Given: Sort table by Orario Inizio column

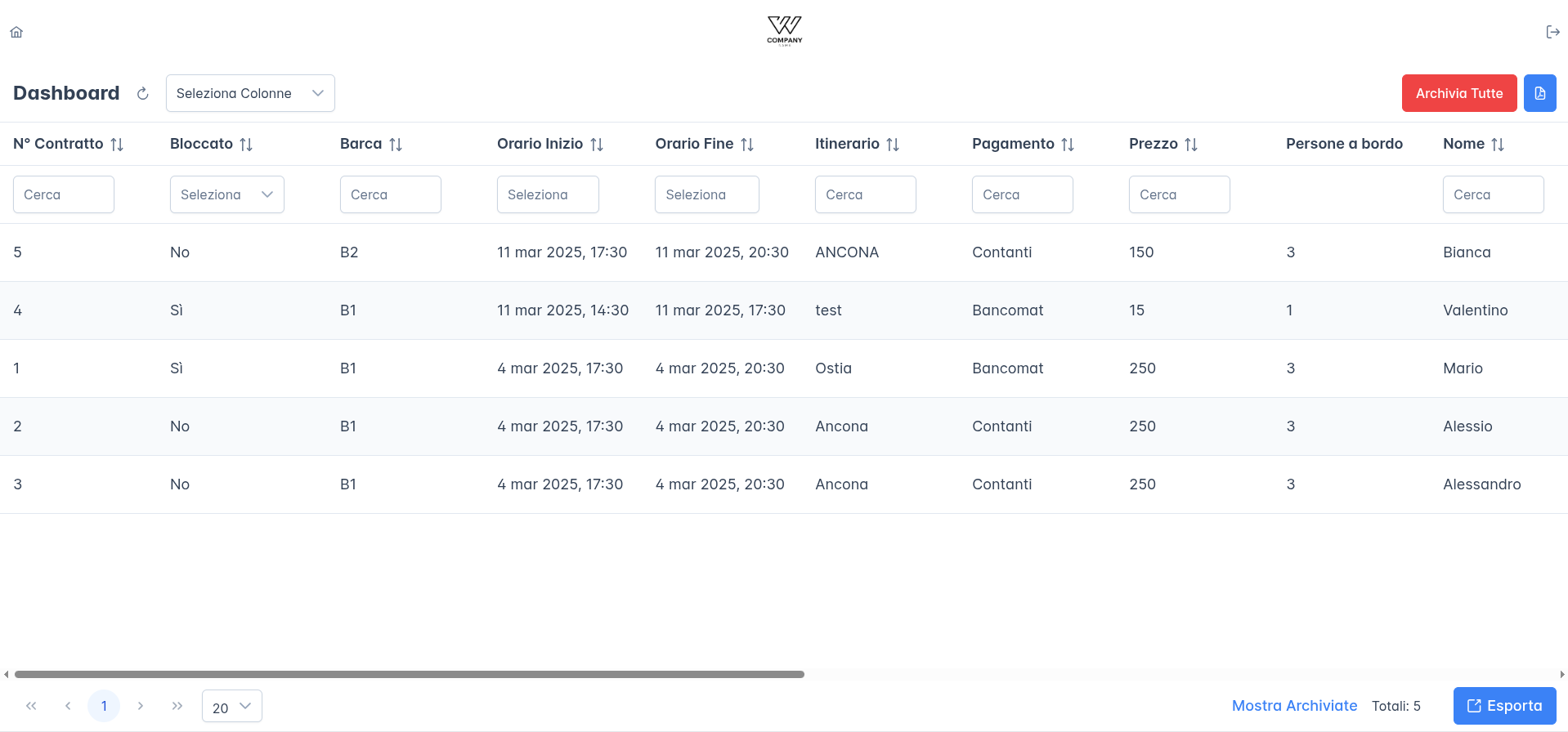Looking at the screenshot, I should coord(597,145).
